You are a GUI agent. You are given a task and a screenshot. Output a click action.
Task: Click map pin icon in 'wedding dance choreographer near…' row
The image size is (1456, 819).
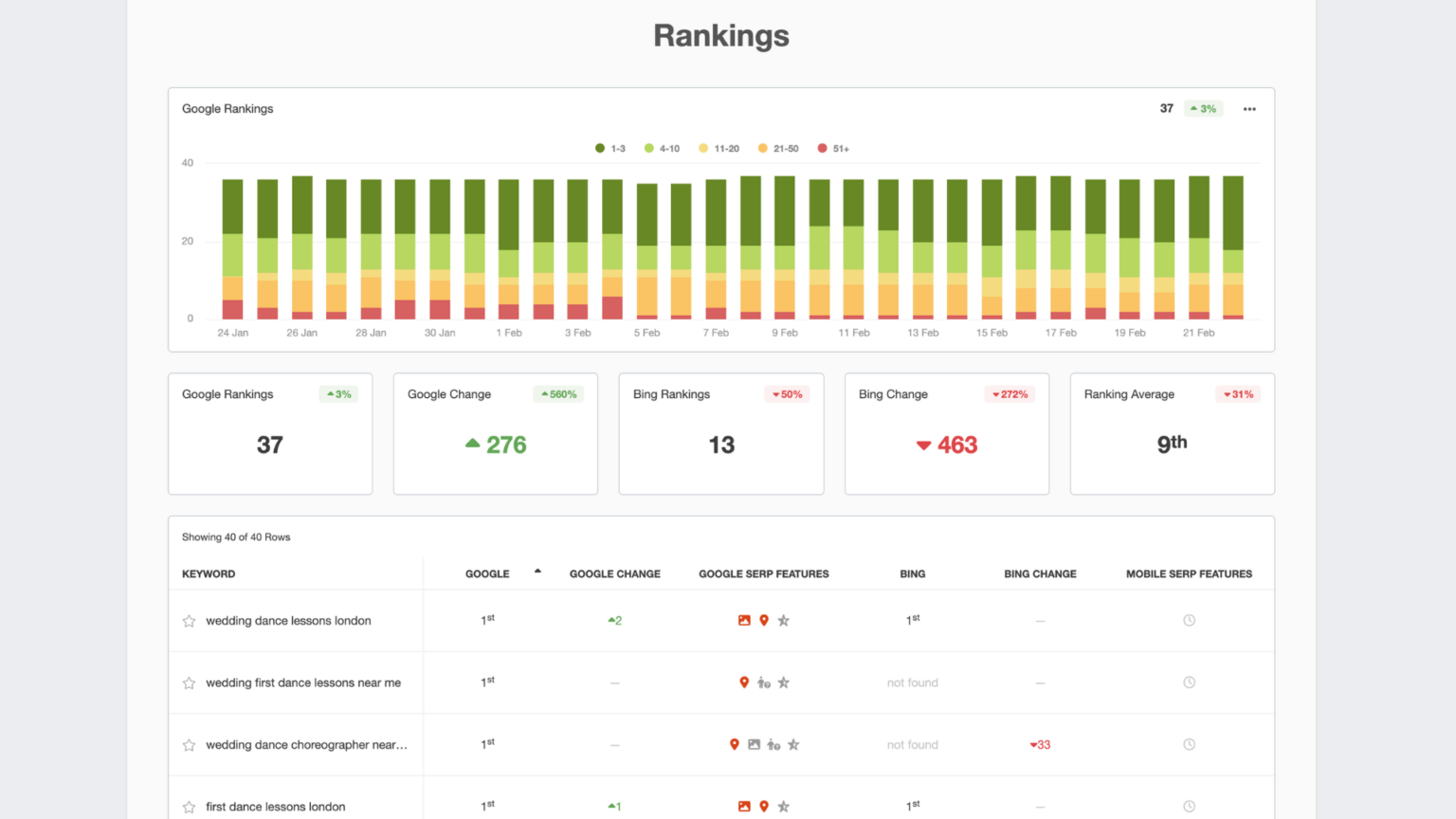point(735,745)
